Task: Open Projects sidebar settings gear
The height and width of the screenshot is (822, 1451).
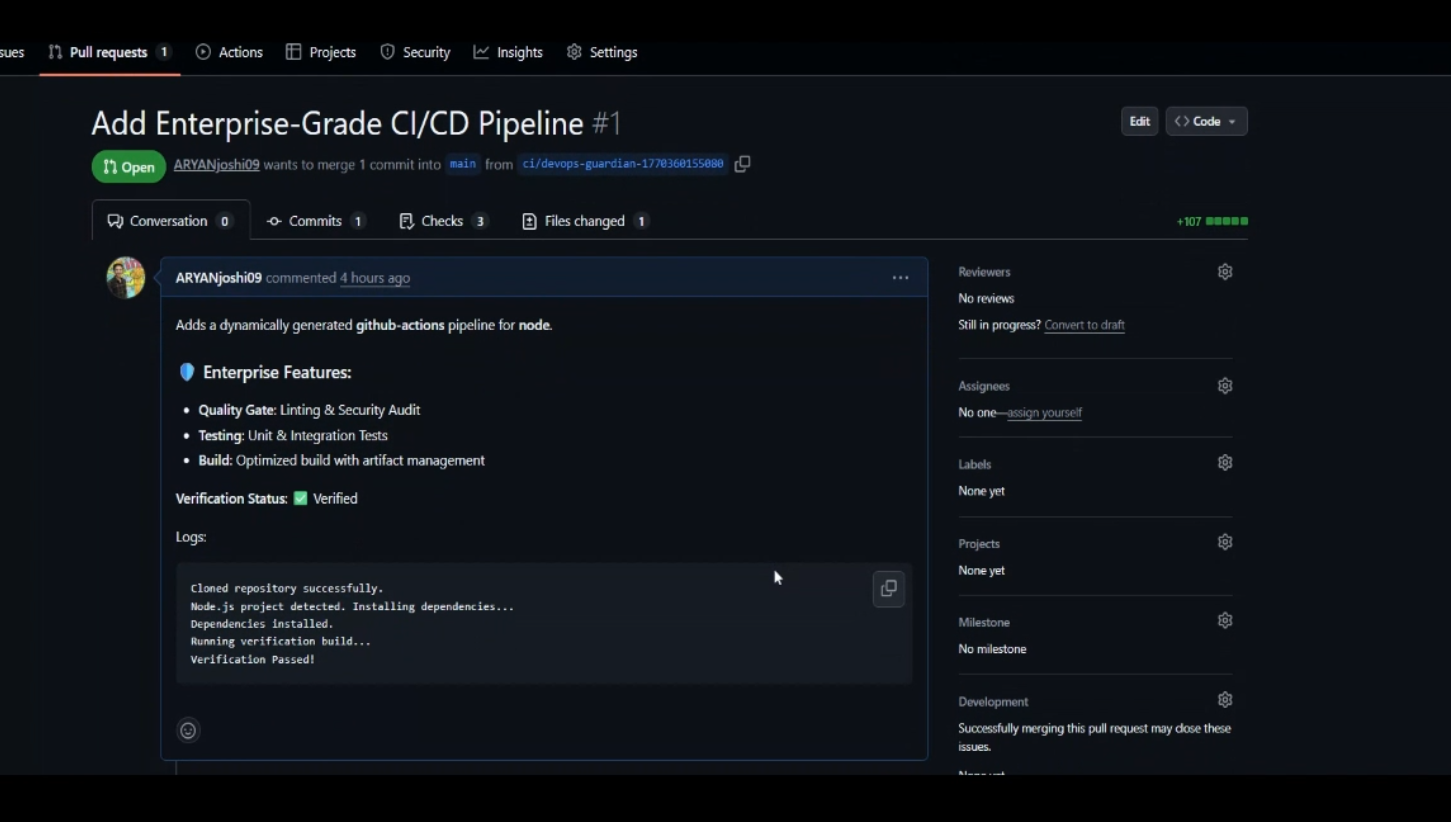Action: click(1225, 542)
